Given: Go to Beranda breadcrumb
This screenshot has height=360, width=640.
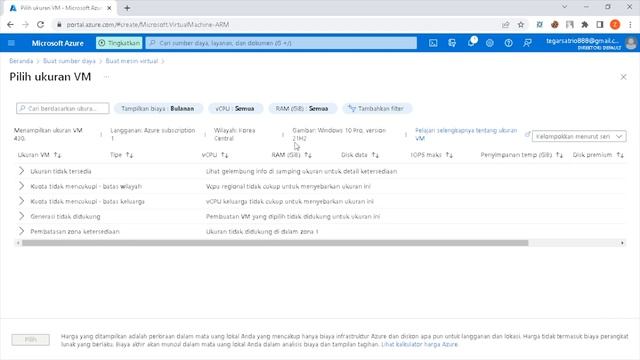Looking at the screenshot, I should click(x=21, y=61).
